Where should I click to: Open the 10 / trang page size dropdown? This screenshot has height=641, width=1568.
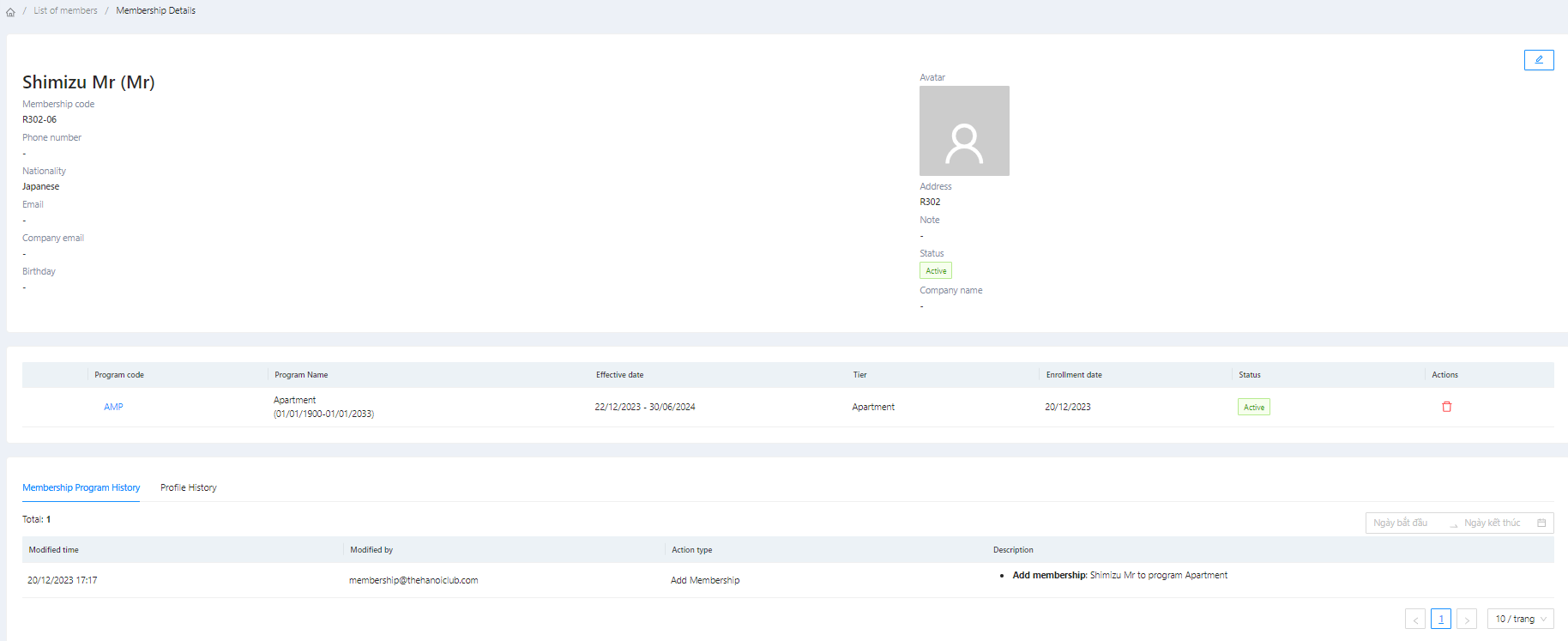[x=1519, y=619]
